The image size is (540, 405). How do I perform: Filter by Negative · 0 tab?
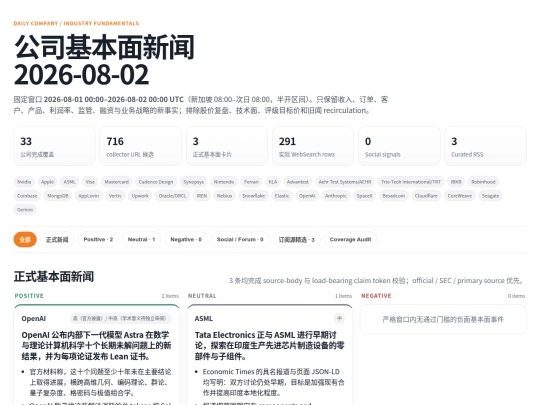[x=186, y=239]
